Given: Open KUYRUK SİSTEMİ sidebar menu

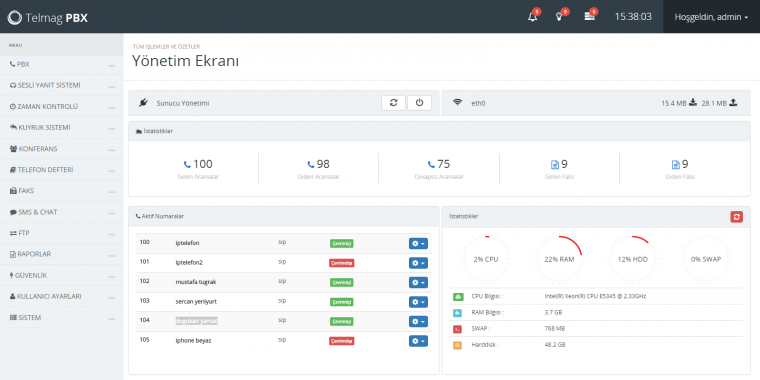Looking at the screenshot, I should pos(62,127).
